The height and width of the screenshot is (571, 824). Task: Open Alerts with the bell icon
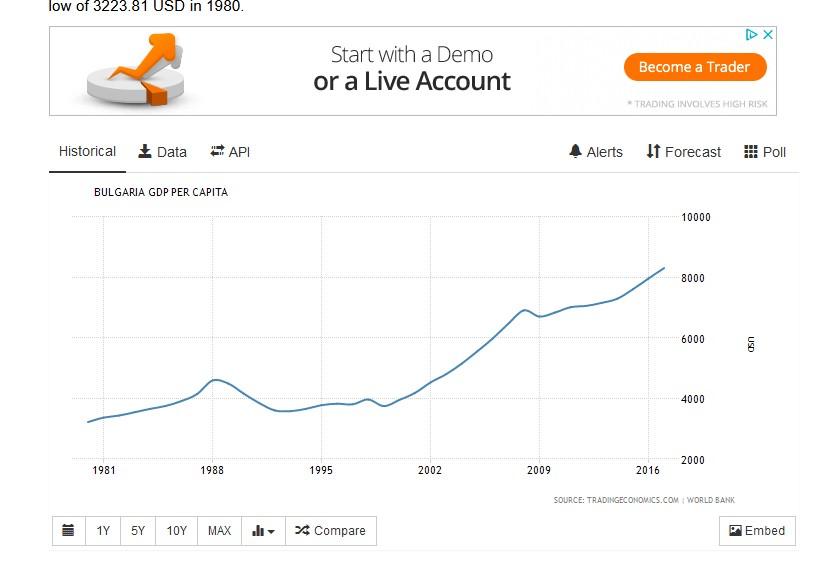[595, 152]
